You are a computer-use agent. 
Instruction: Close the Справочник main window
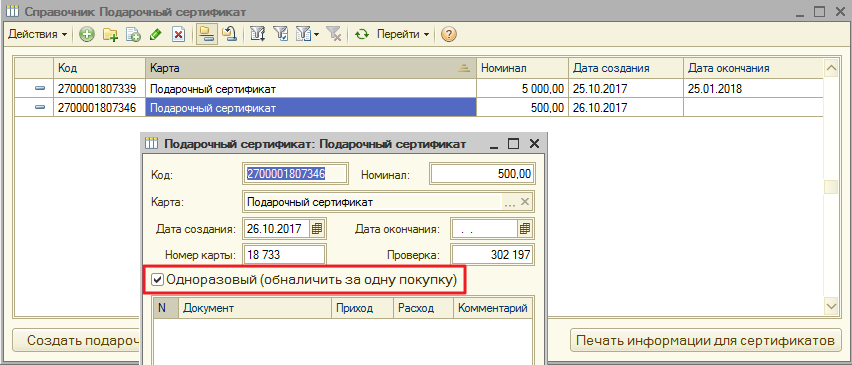click(x=840, y=11)
